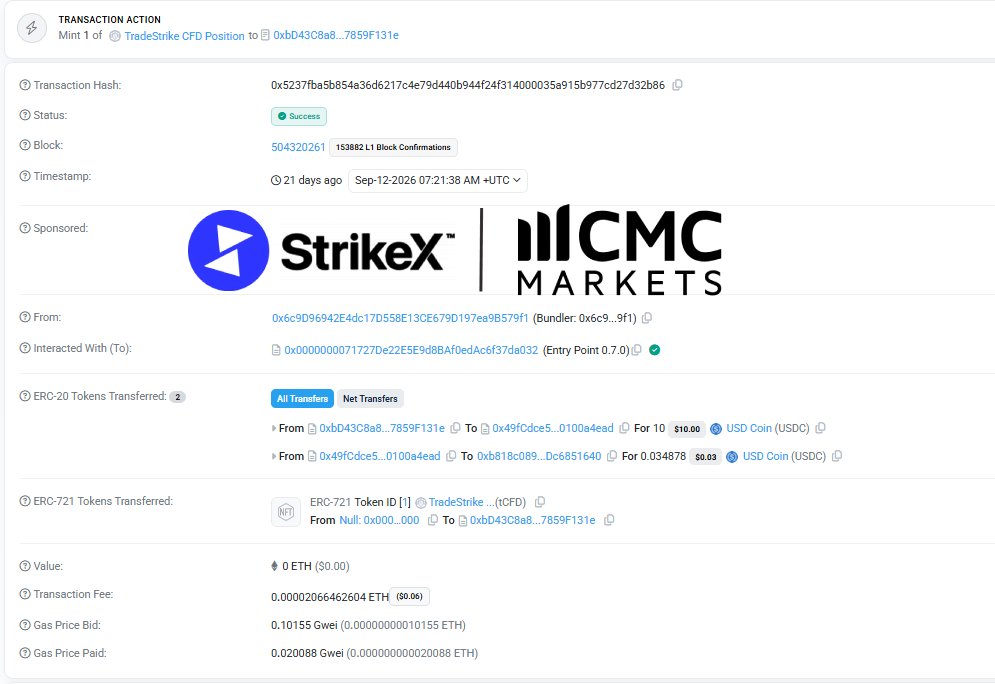
Task: Copy sender 0x49fCdce5 address in second USDC transfer
Action: coord(451,456)
